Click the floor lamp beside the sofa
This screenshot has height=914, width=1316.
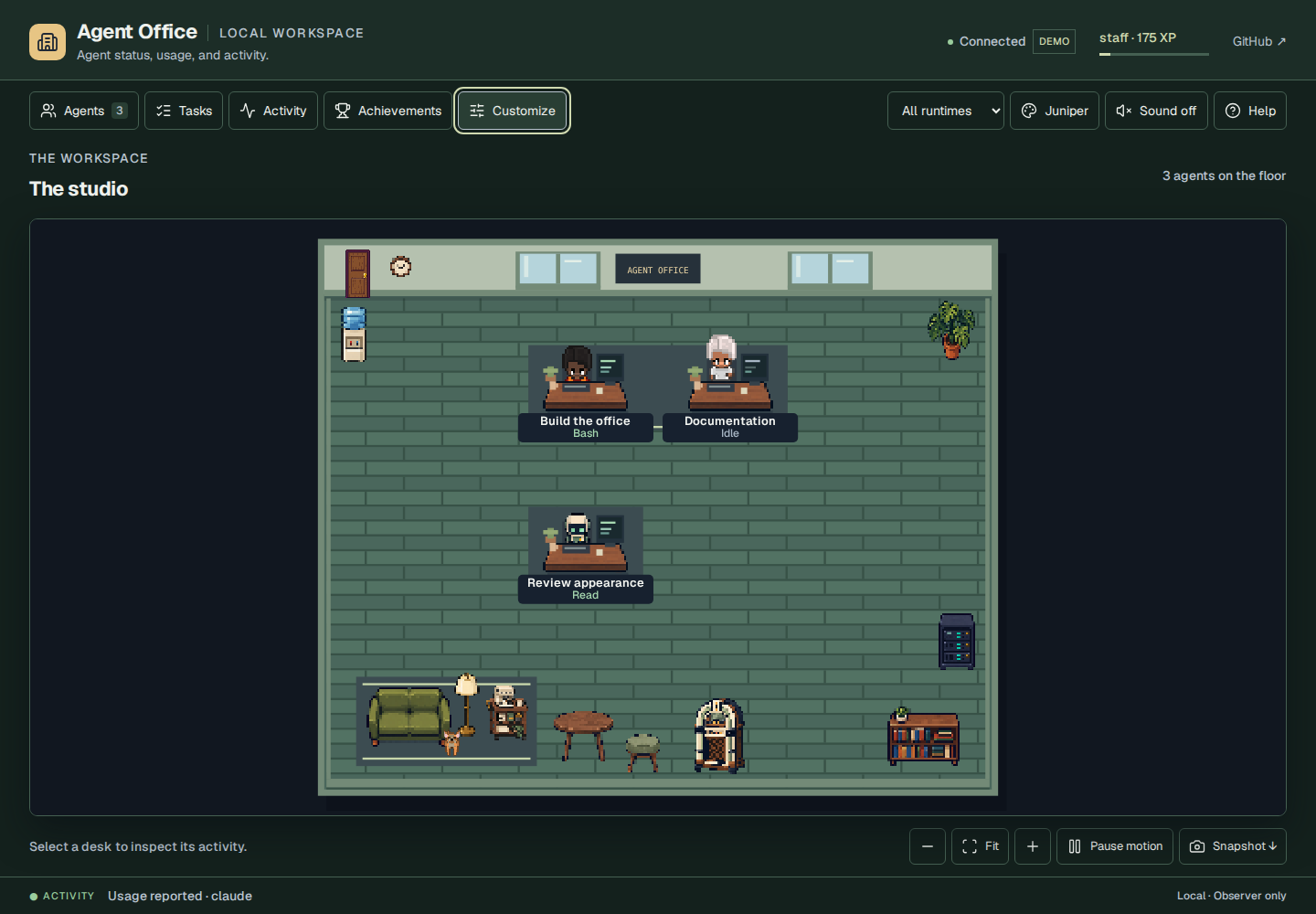click(467, 704)
